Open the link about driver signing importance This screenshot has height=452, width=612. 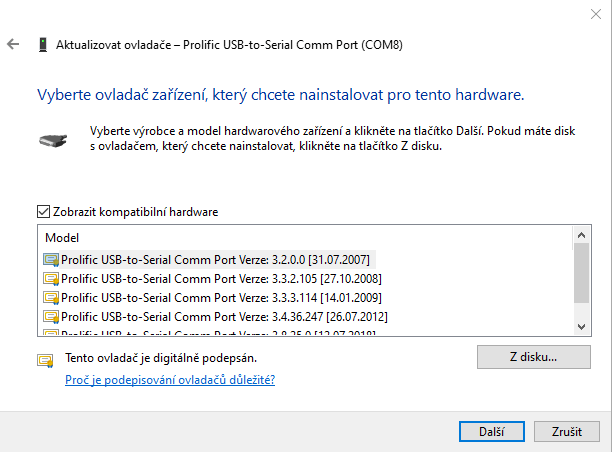[170, 380]
